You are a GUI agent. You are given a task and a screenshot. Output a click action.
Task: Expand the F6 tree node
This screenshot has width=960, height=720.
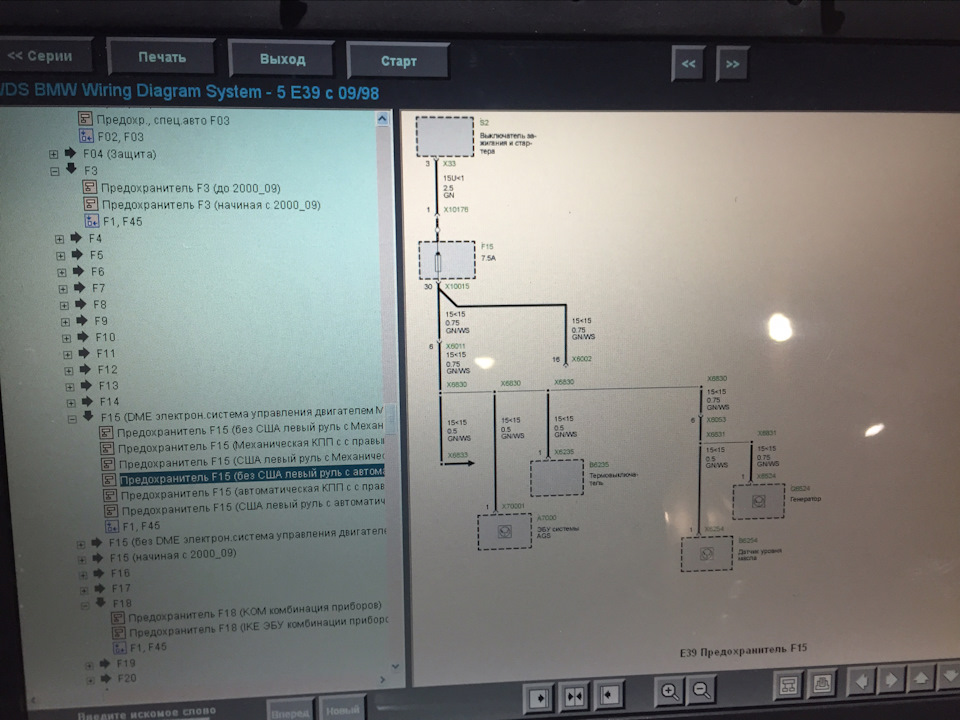coord(61,272)
